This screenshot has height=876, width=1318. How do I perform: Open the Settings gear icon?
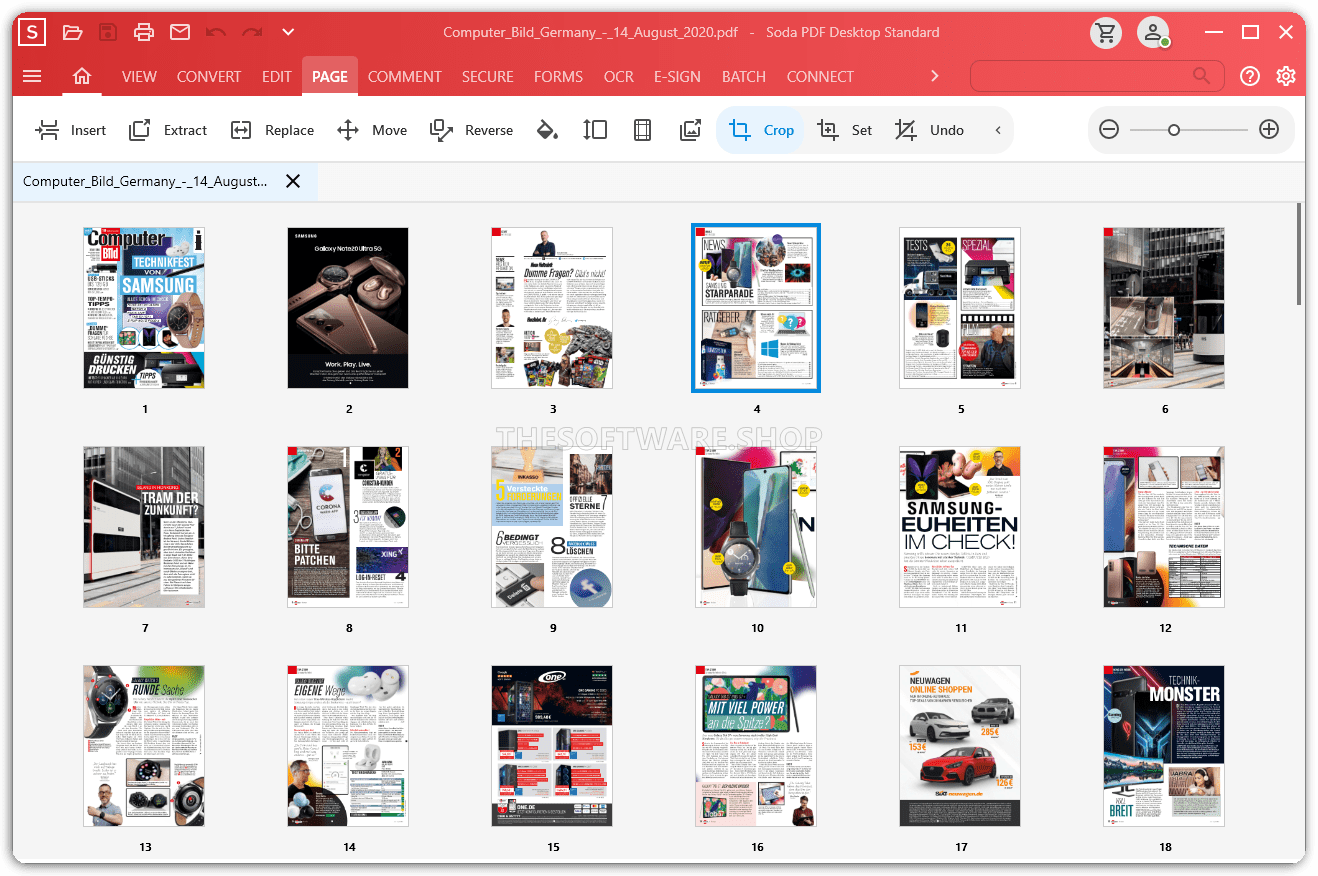pos(1286,76)
